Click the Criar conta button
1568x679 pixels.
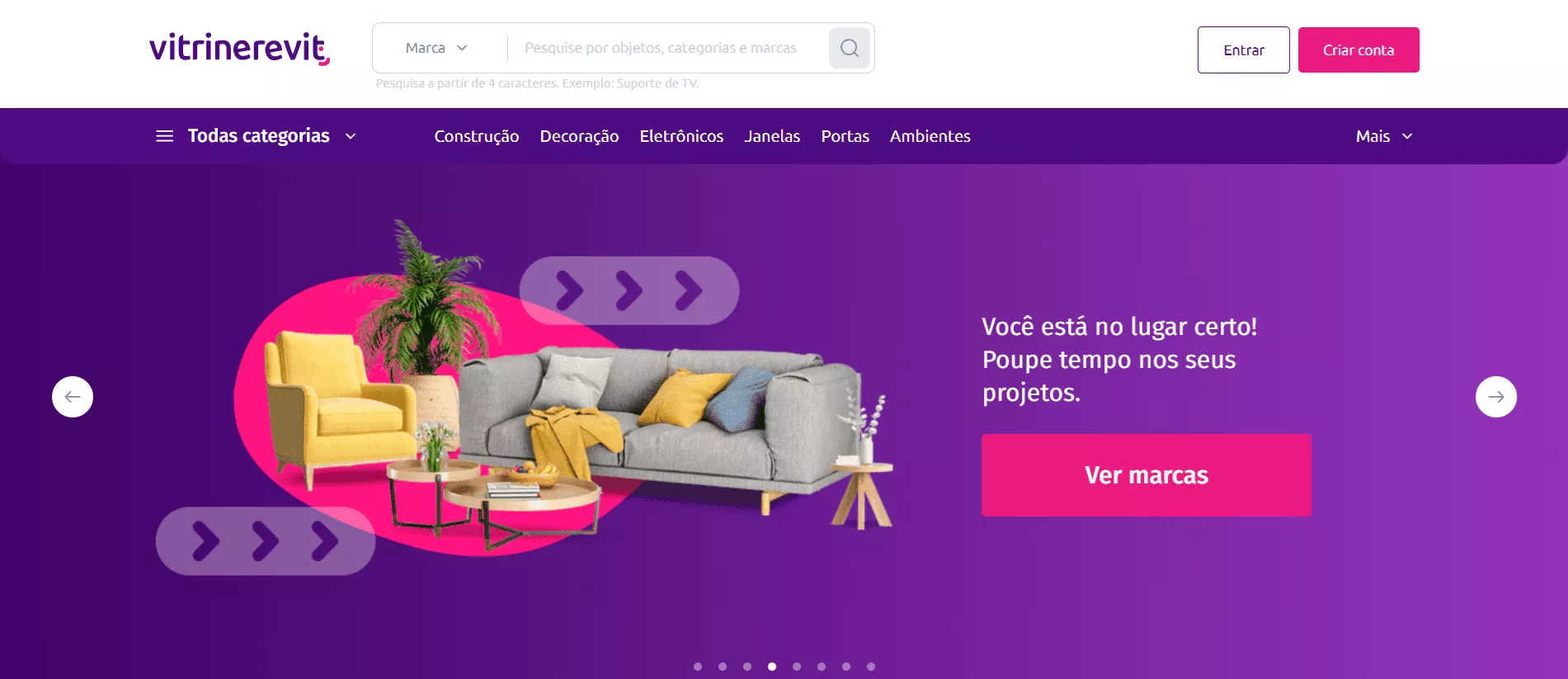pos(1358,50)
